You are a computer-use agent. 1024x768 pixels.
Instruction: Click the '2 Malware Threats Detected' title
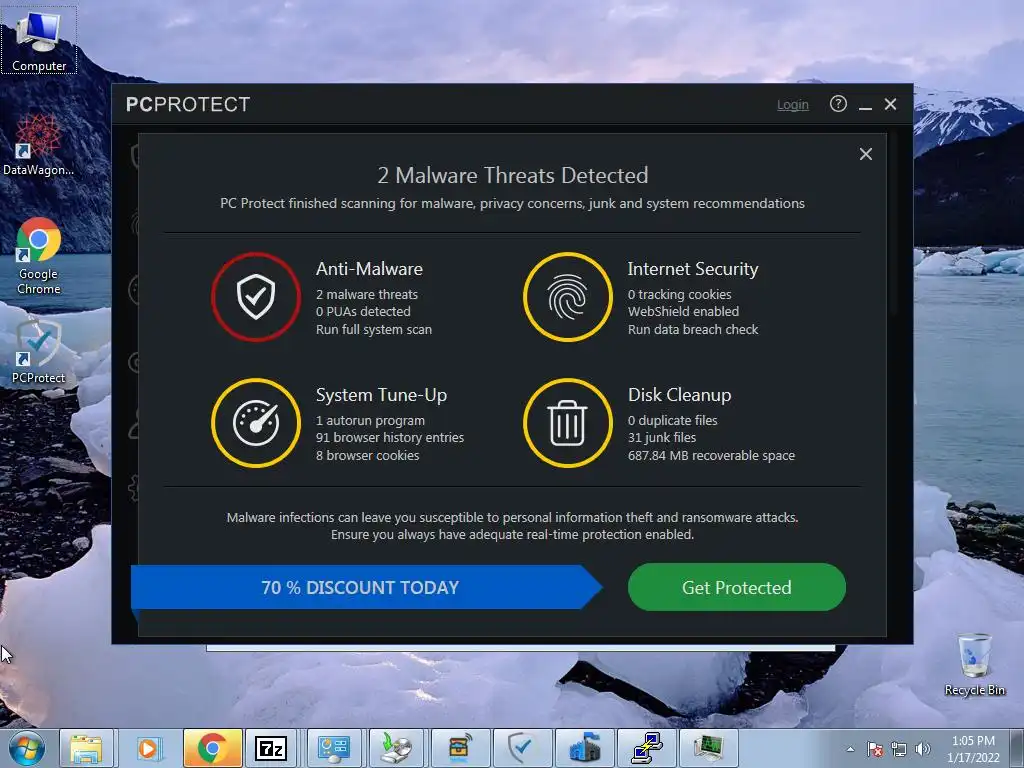[513, 176]
